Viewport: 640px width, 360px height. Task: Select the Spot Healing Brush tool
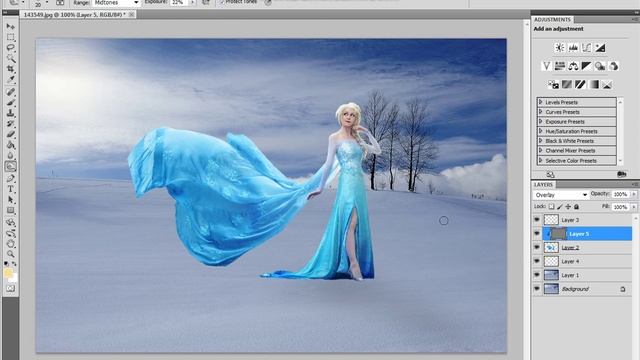[x=11, y=92]
